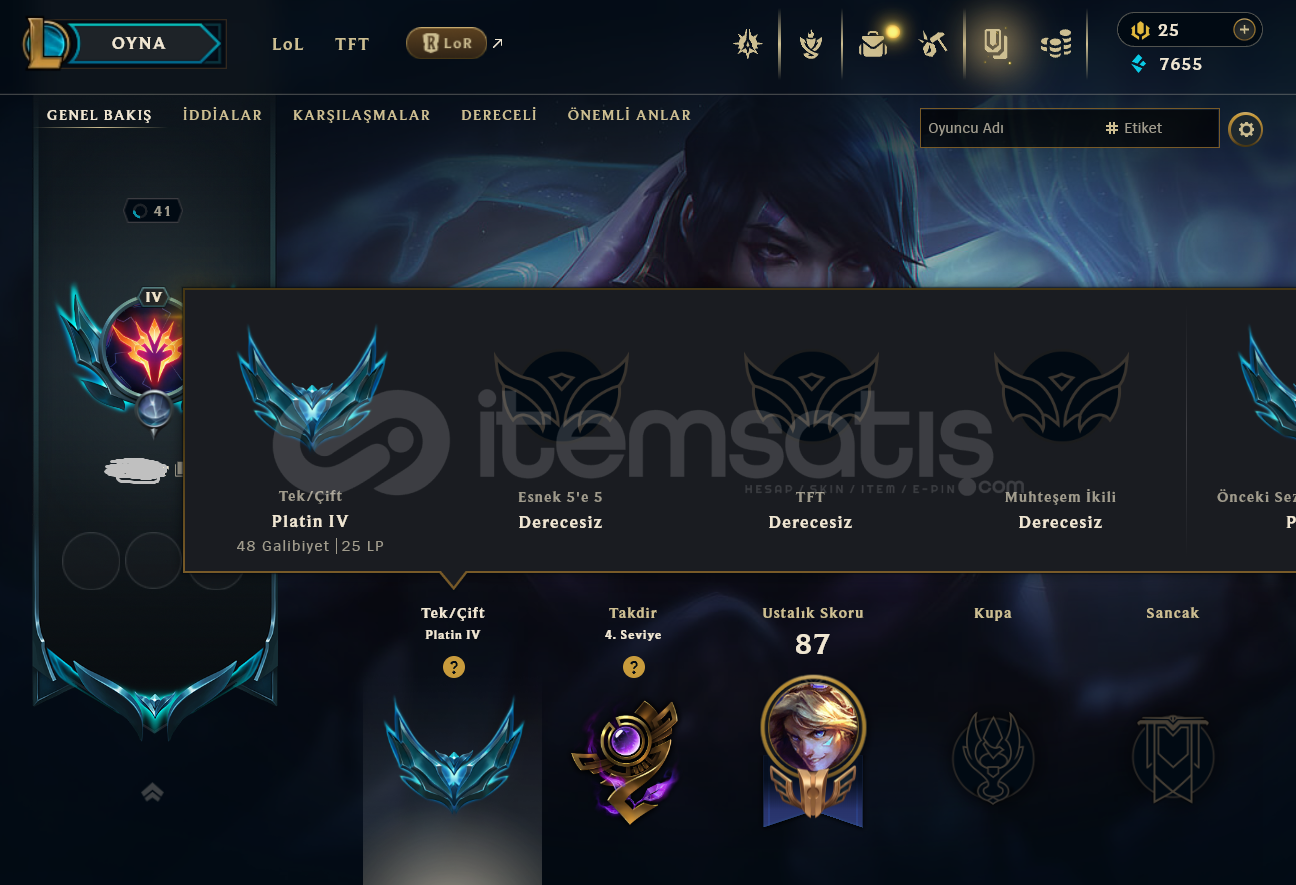Click the Oyuncu Adı search field
Viewport: 1296px width, 885px height.
point(1010,128)
